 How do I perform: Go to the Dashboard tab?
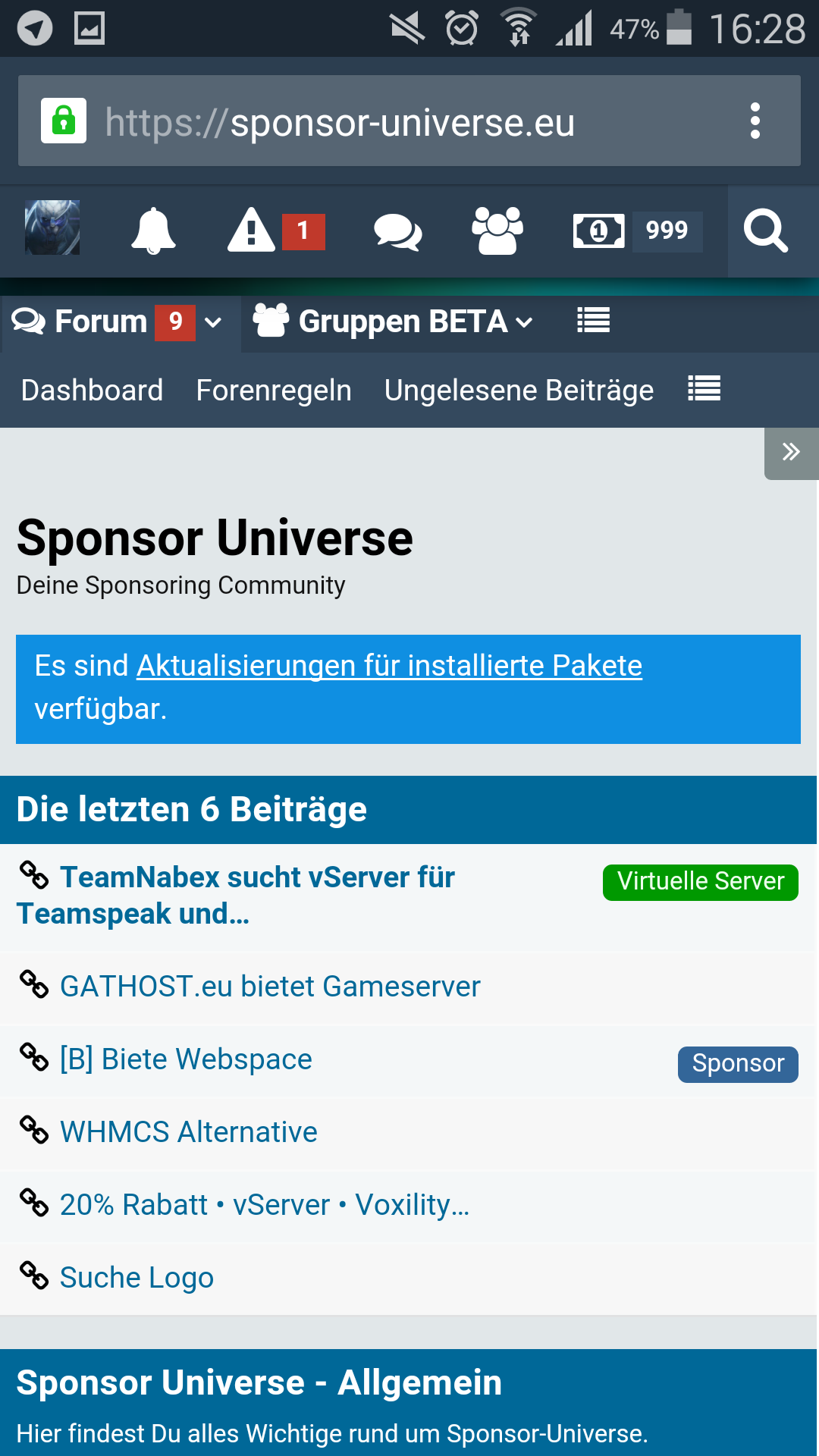tap(92, 391)
